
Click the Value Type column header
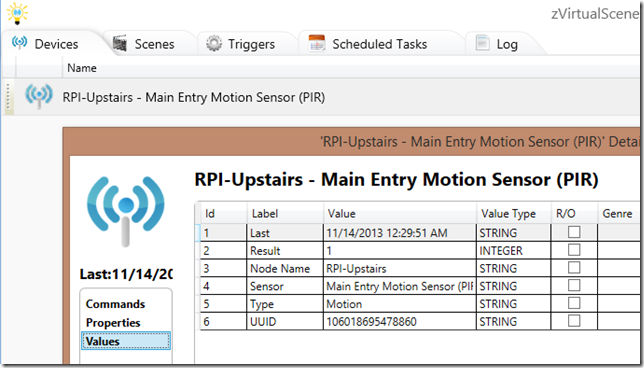click(x=513, y=214)
